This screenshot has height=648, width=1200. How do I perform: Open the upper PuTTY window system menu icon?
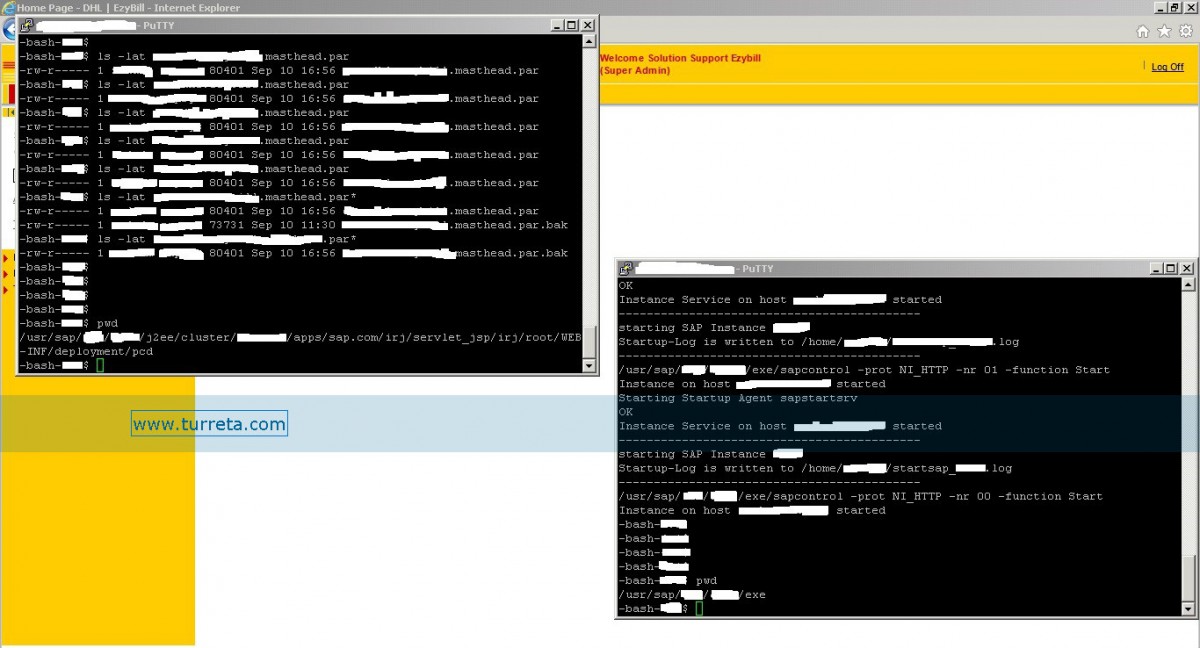26,25
